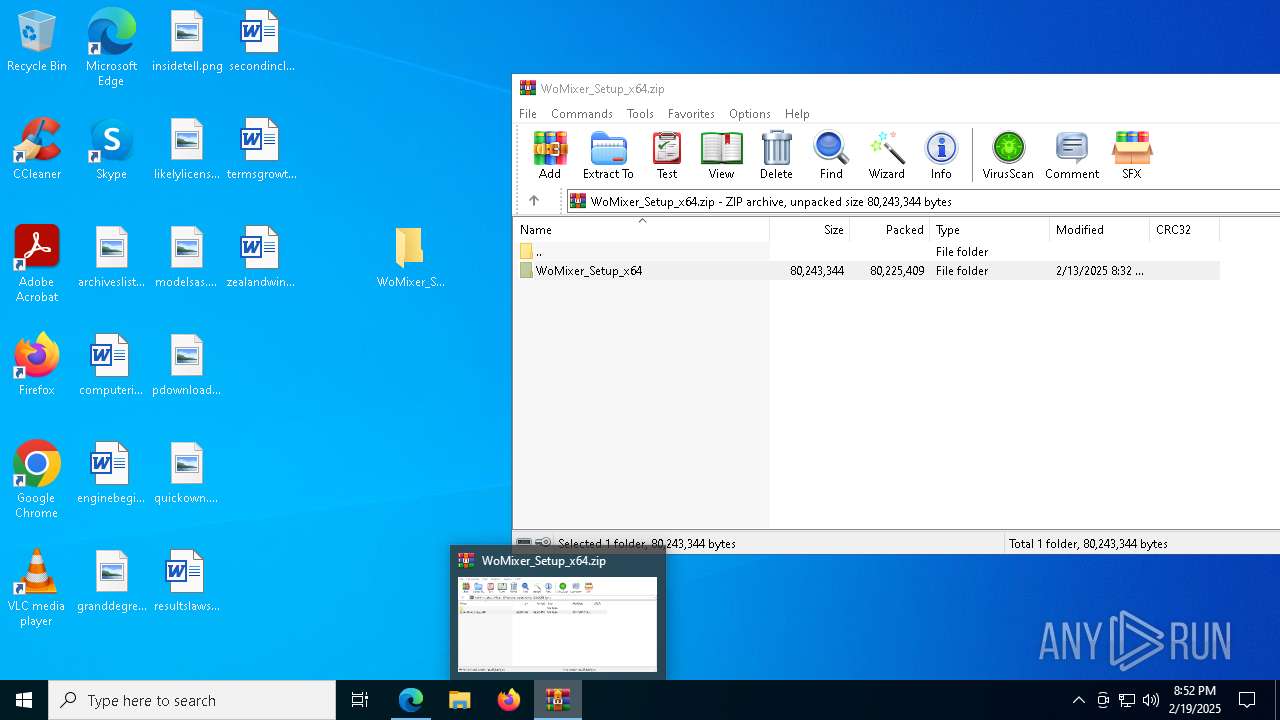Click the status bar drive icon in WinRAR
The width and height of the screenshot is (1280, 720).
[524, 543]
